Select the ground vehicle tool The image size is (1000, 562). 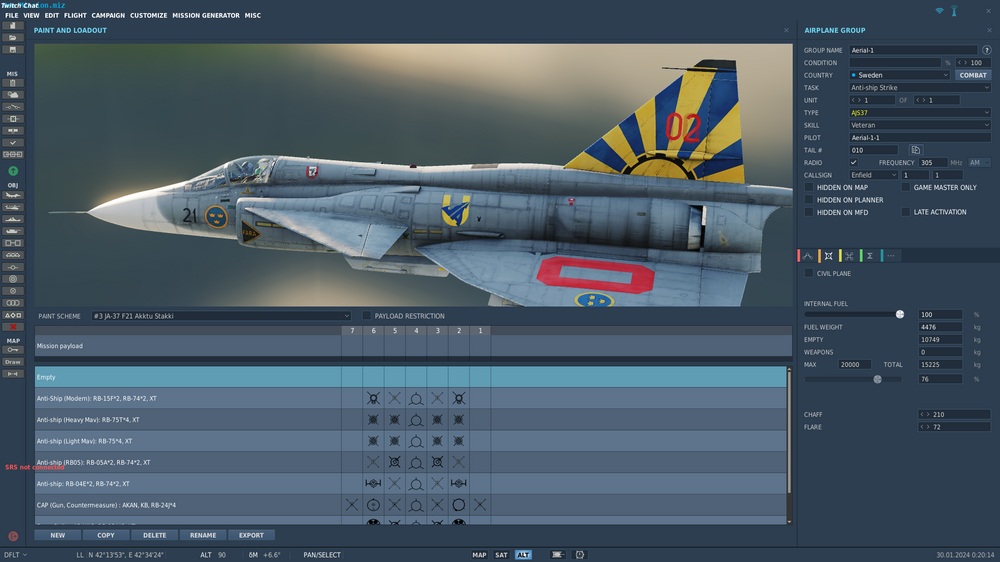[13, 231]
